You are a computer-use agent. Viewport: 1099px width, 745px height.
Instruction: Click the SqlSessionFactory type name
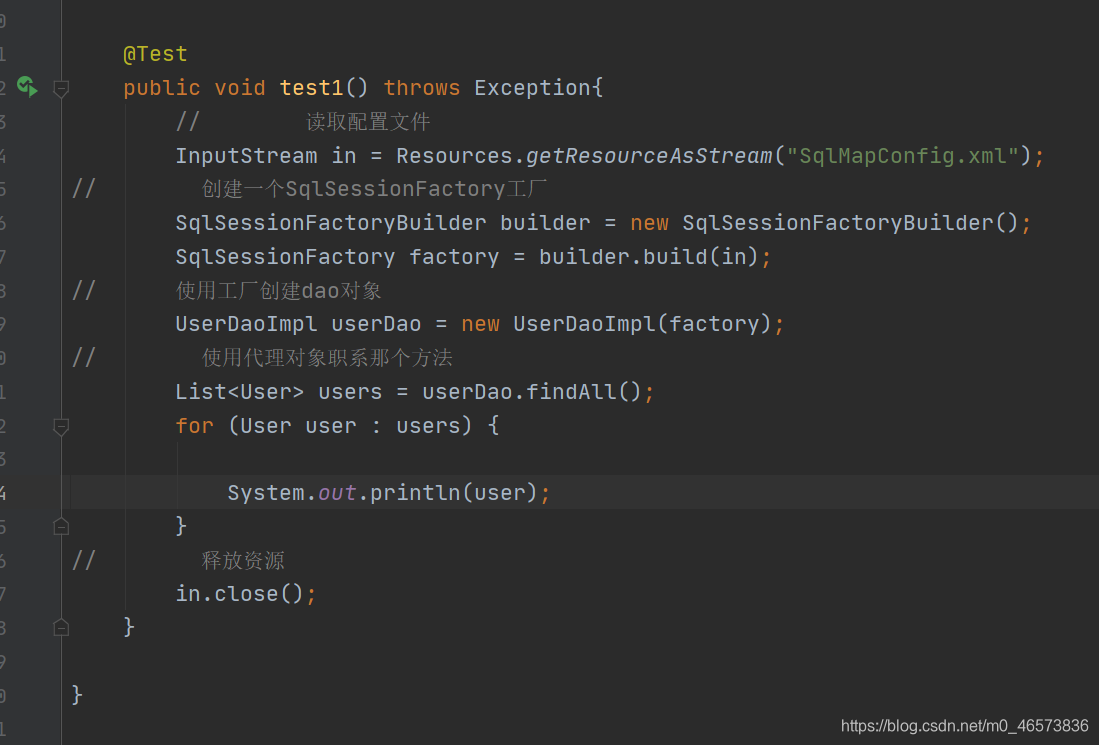285,257
